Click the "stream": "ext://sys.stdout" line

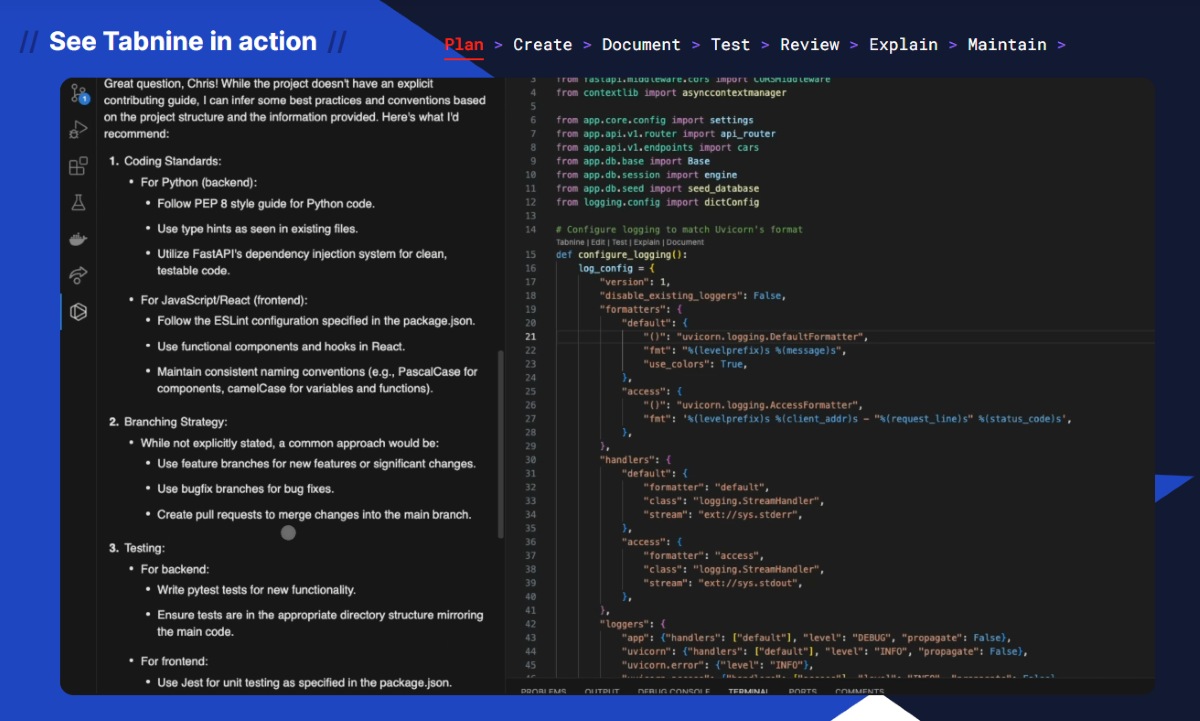tap(723, 582)
